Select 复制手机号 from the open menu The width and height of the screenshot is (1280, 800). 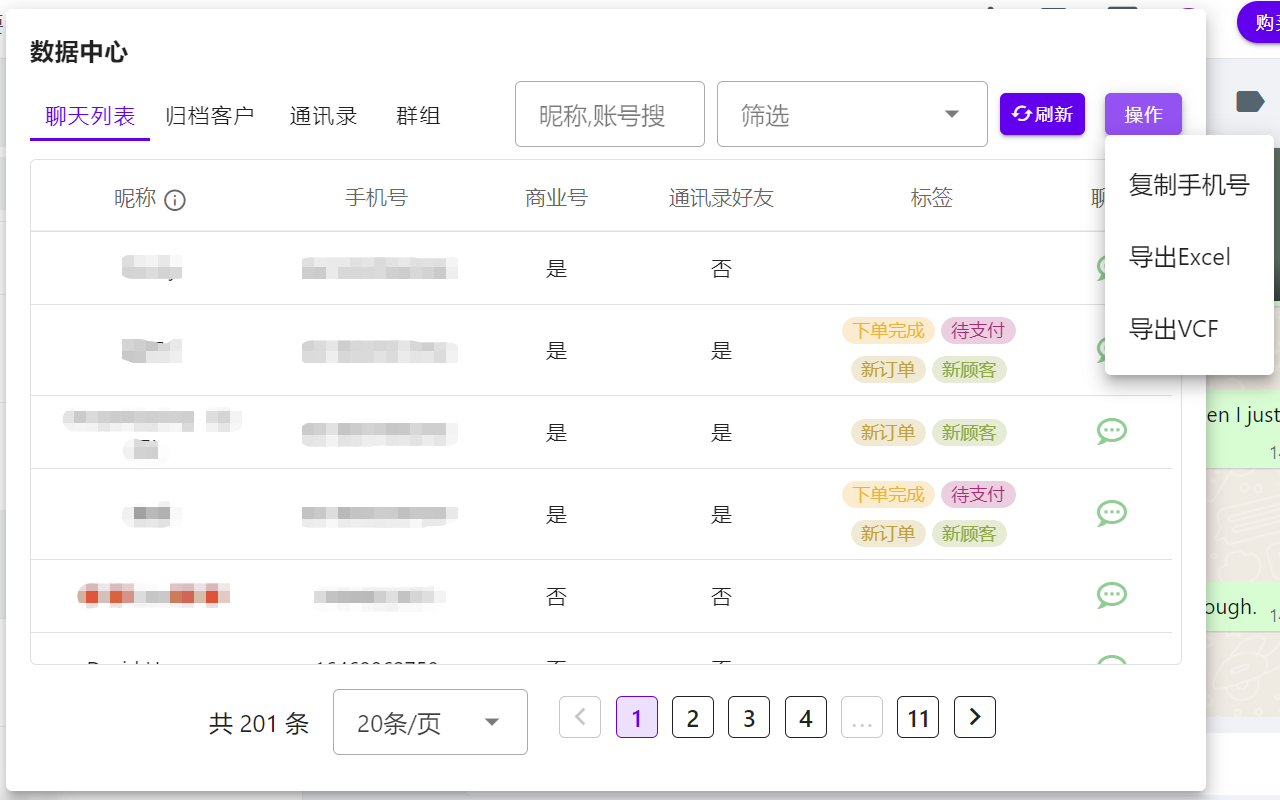[x=1189, y=185]
